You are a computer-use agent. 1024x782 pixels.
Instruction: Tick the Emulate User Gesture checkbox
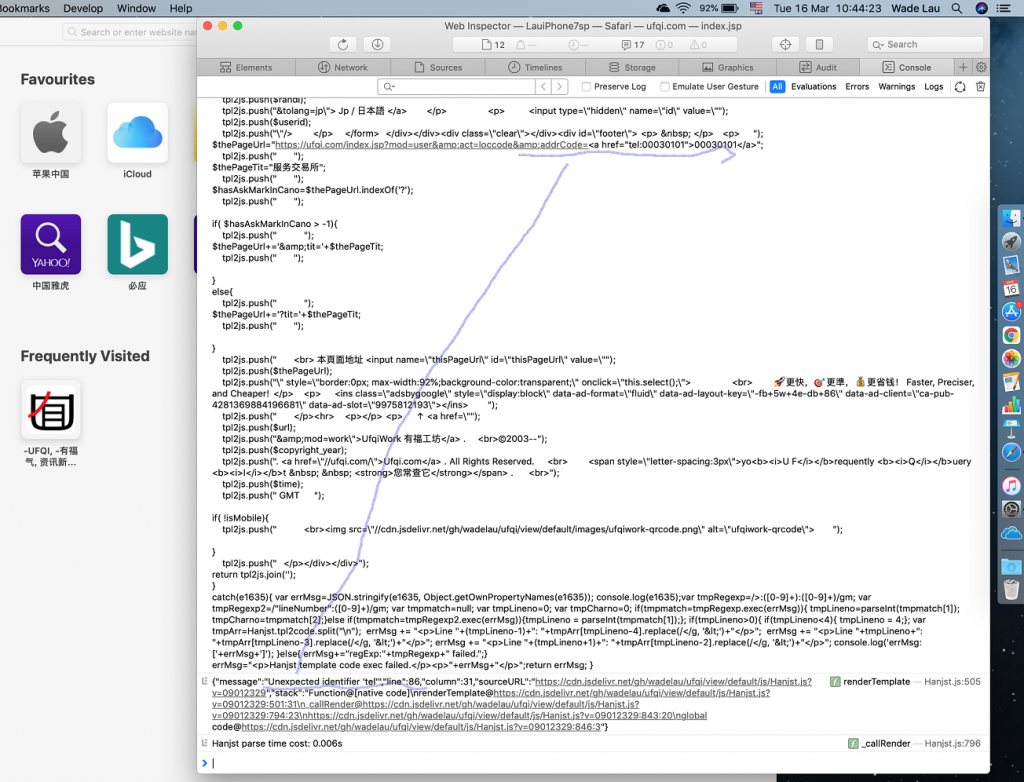coord(665,87)
